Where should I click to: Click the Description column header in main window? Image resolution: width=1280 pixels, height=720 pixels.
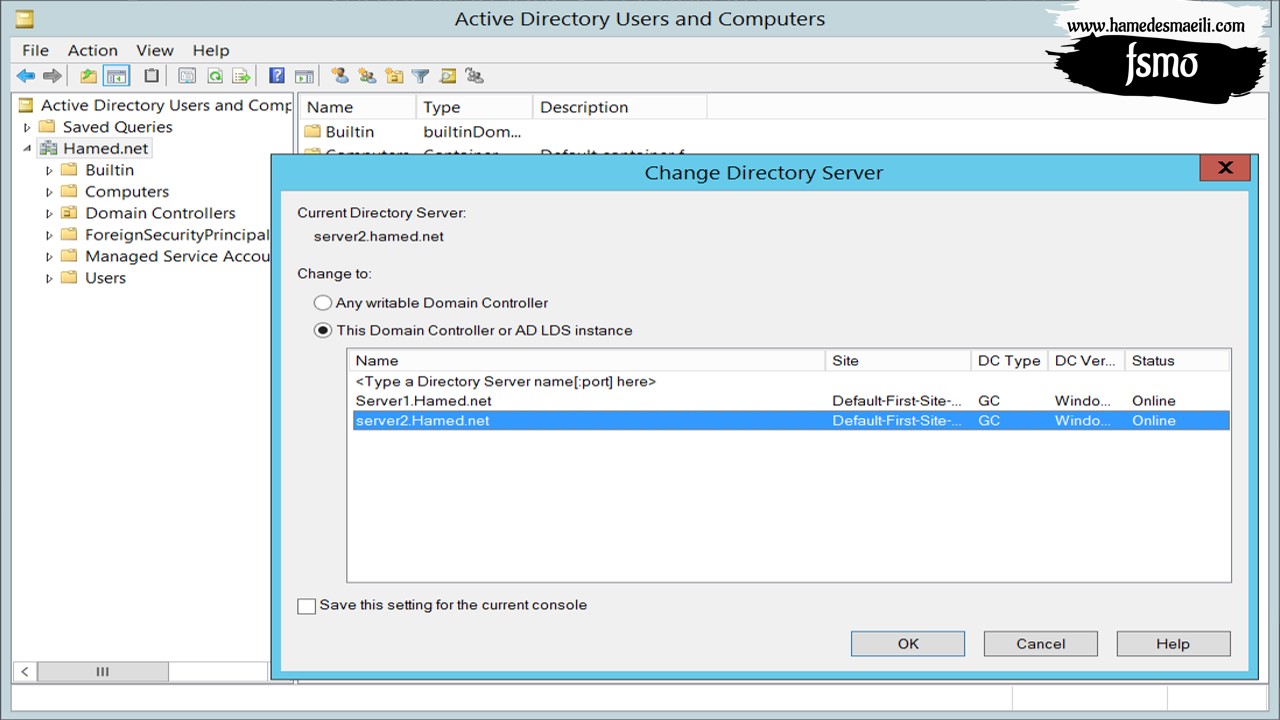619,107
